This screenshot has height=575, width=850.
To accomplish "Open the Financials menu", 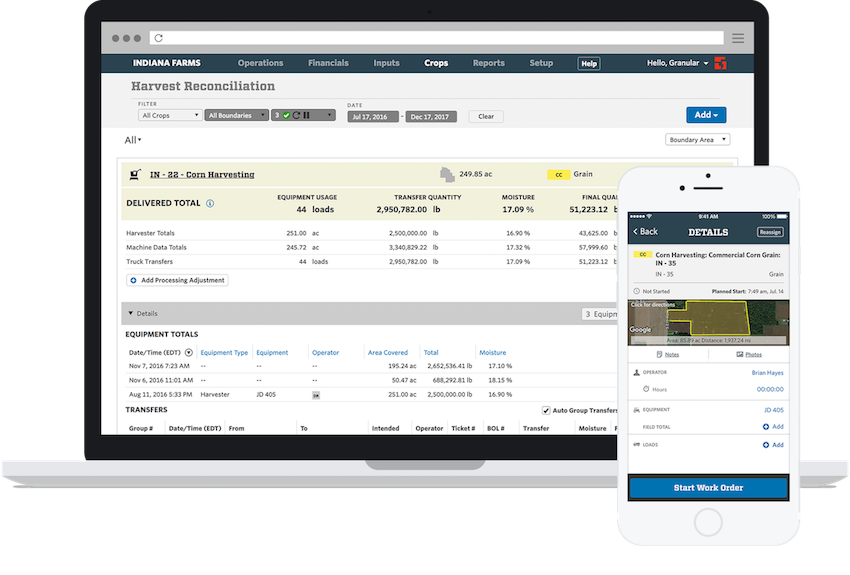I will click(x=328, y=63).
